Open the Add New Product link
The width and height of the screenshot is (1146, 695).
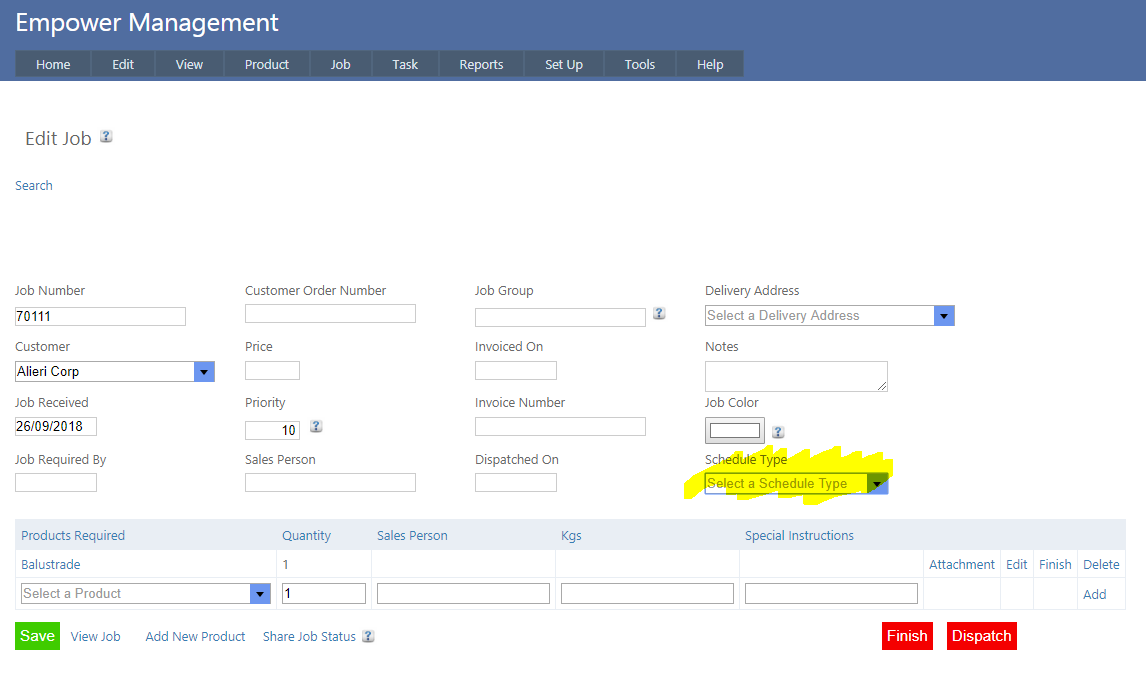(195, 636)
